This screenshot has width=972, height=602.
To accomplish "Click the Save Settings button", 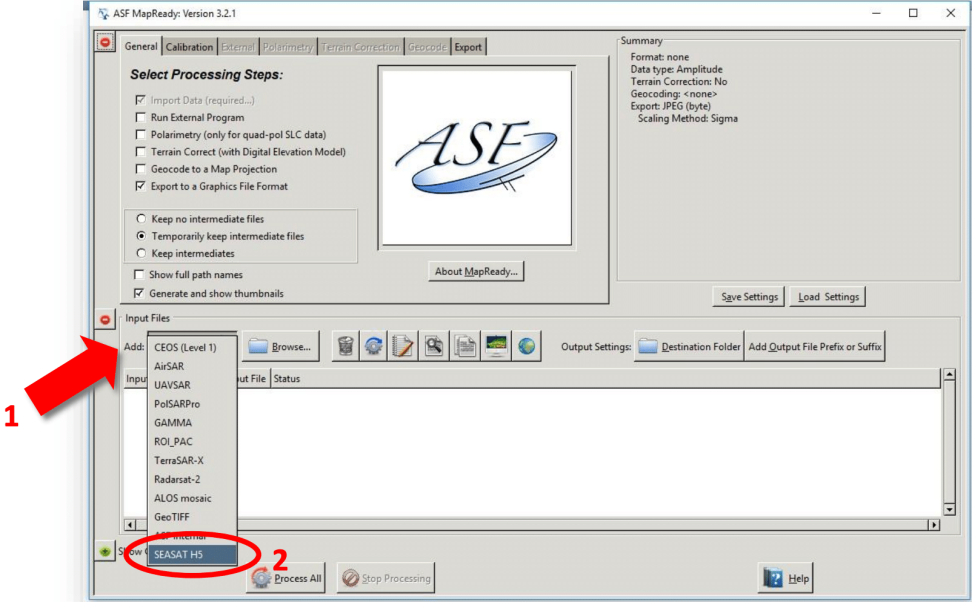I will click(749, 297).
